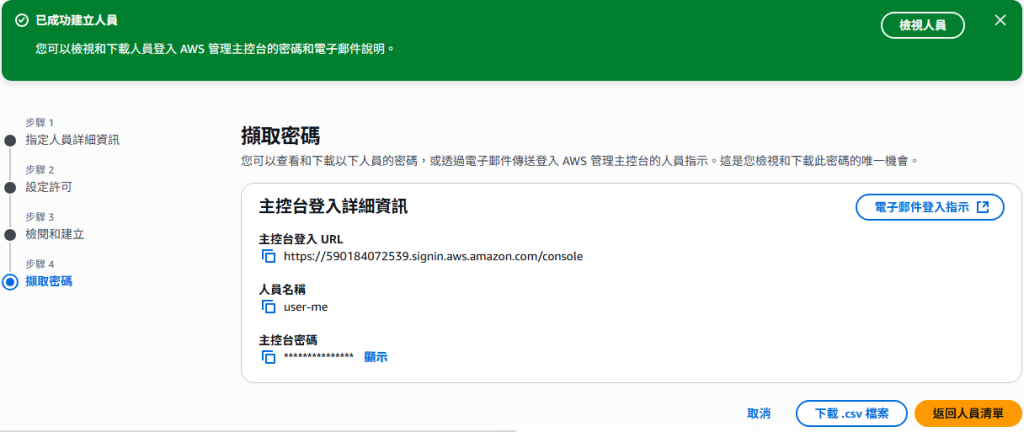The image size is (1024, 432).
Task: Dismiss the green success banner
Action: pyautogui.click(x=1000, y=20)
